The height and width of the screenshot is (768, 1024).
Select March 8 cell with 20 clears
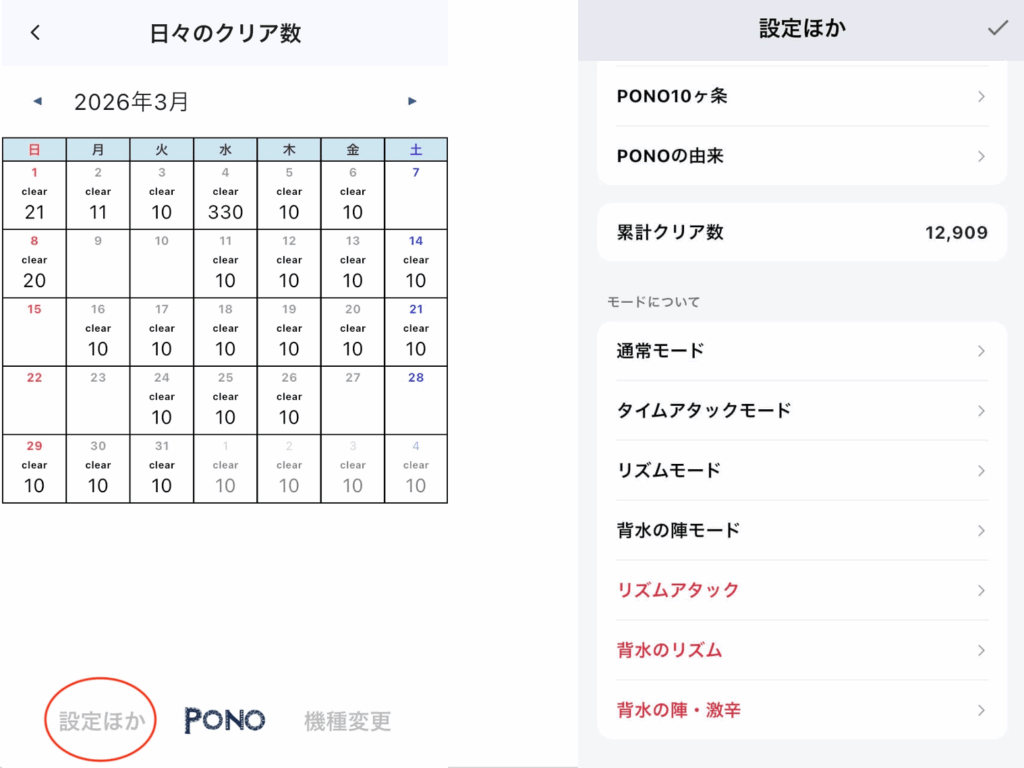pyautogui.click(x=35, y=263)
